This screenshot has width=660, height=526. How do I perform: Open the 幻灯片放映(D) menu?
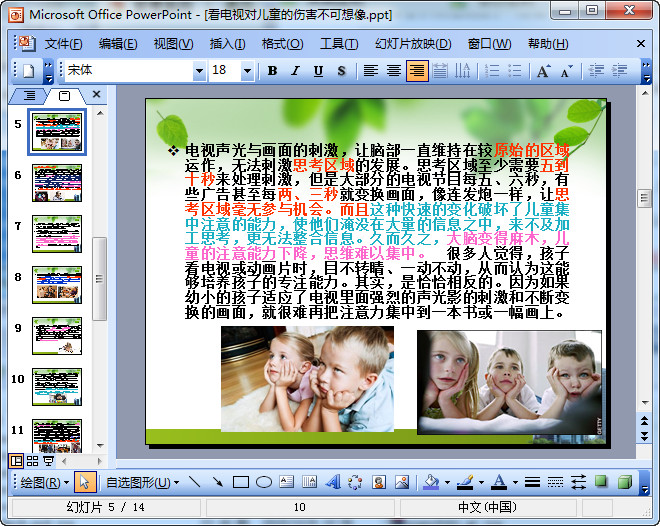[413, 44]
